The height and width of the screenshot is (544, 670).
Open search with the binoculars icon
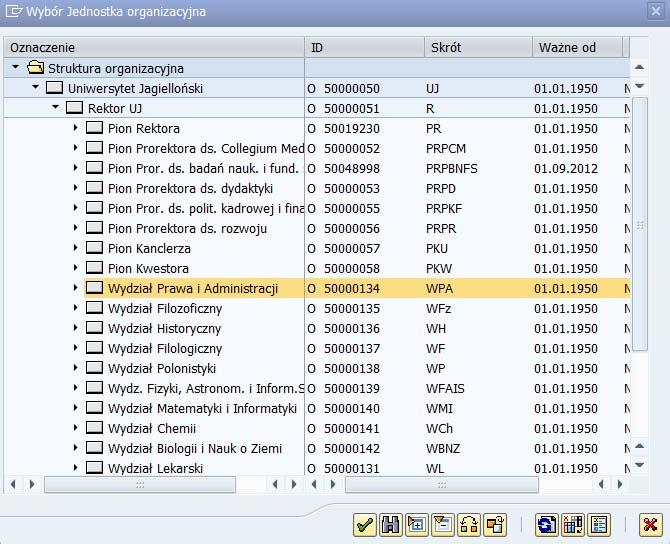[x=391, y=524]
